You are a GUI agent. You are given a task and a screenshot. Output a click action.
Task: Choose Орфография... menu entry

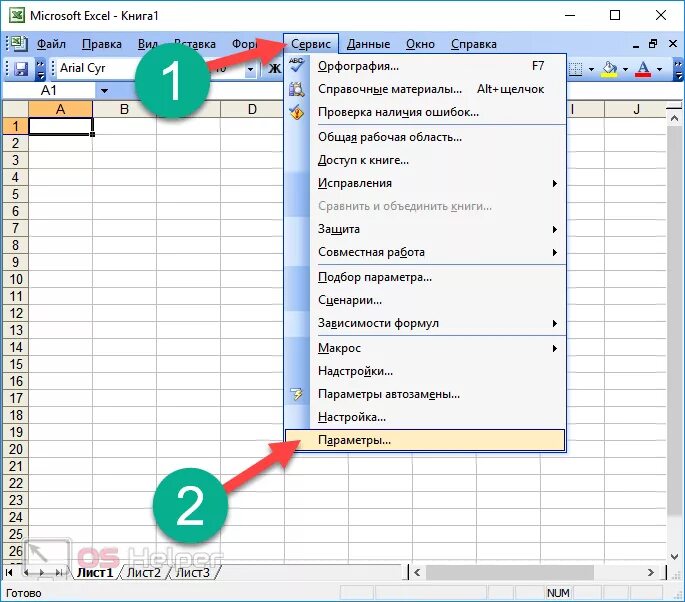point(425,66)
